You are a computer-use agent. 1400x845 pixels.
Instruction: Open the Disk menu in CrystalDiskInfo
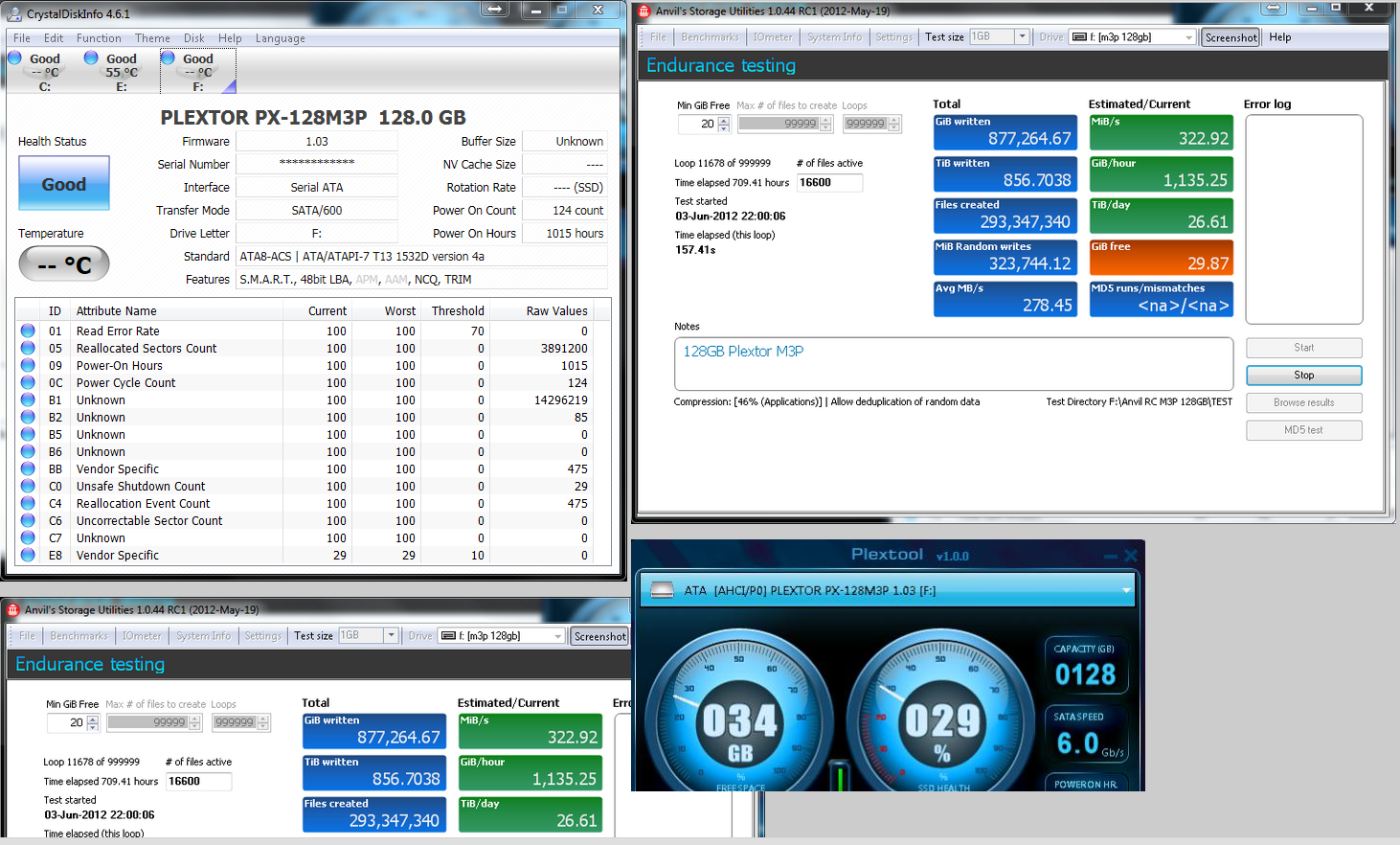tap(194, 38)
